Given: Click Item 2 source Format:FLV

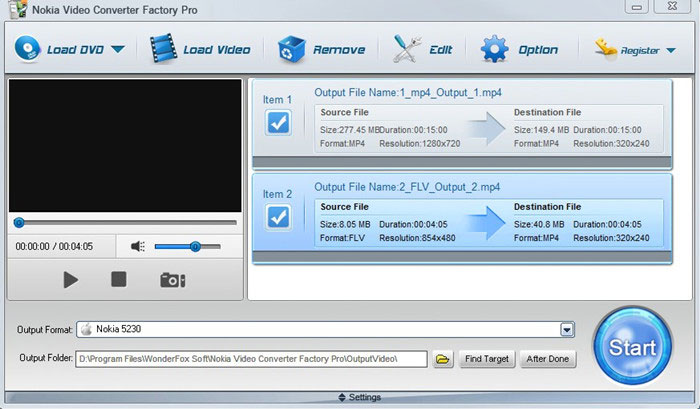Looking at the screenshot, I should coord(342,238).
